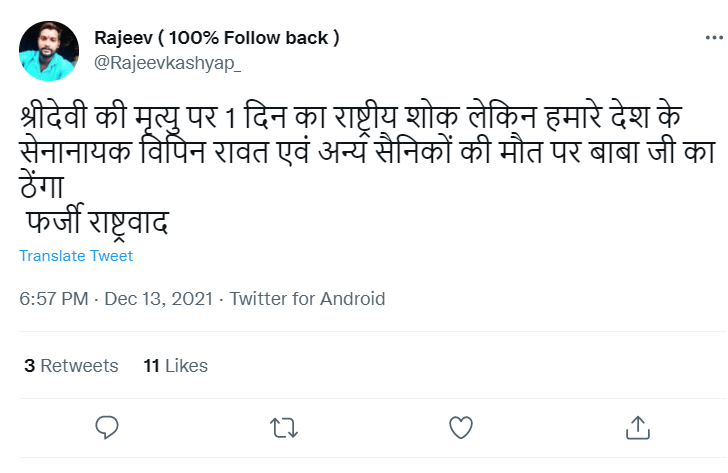Viewport: 728px width, 473px height.
Task: Select the Dec 13, 2021 date
Action: 162,299
